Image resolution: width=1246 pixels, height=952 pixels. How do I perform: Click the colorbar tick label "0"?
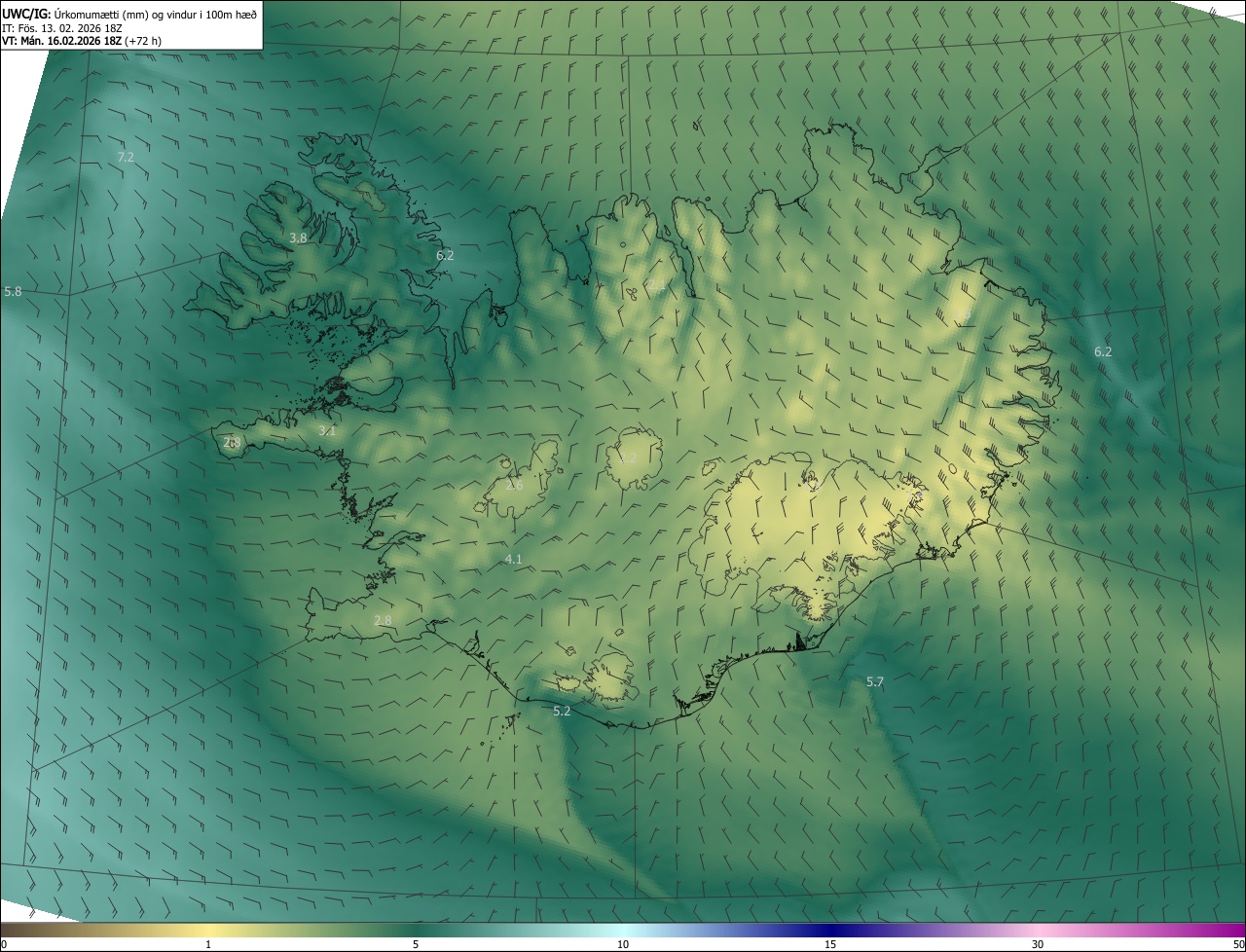(x=4, y=944)
